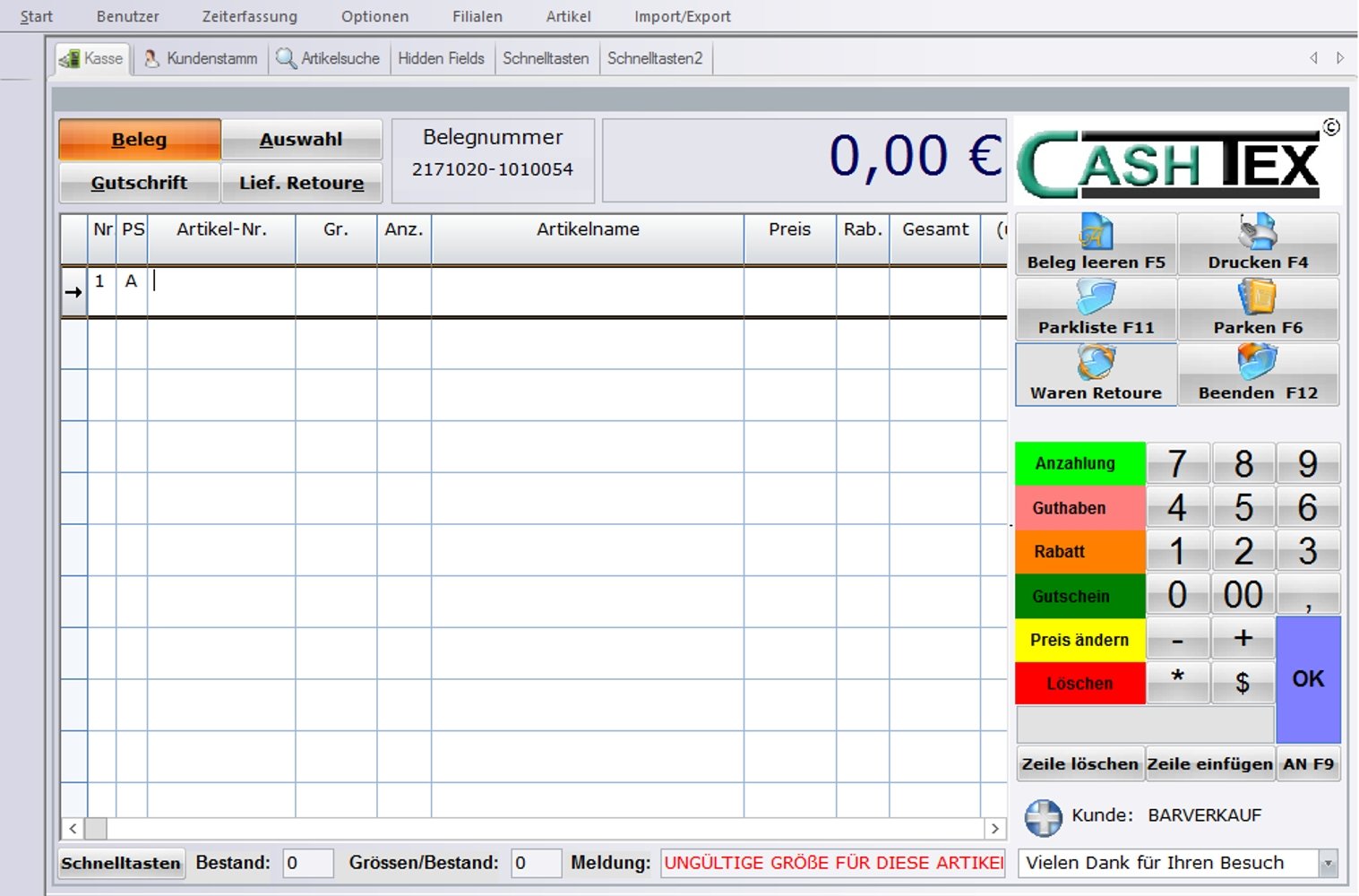The height and width of the screenshot is (896, 1359).
Task: Click the Artikel-Nr. cell in row 1
Action: (221, 291)
